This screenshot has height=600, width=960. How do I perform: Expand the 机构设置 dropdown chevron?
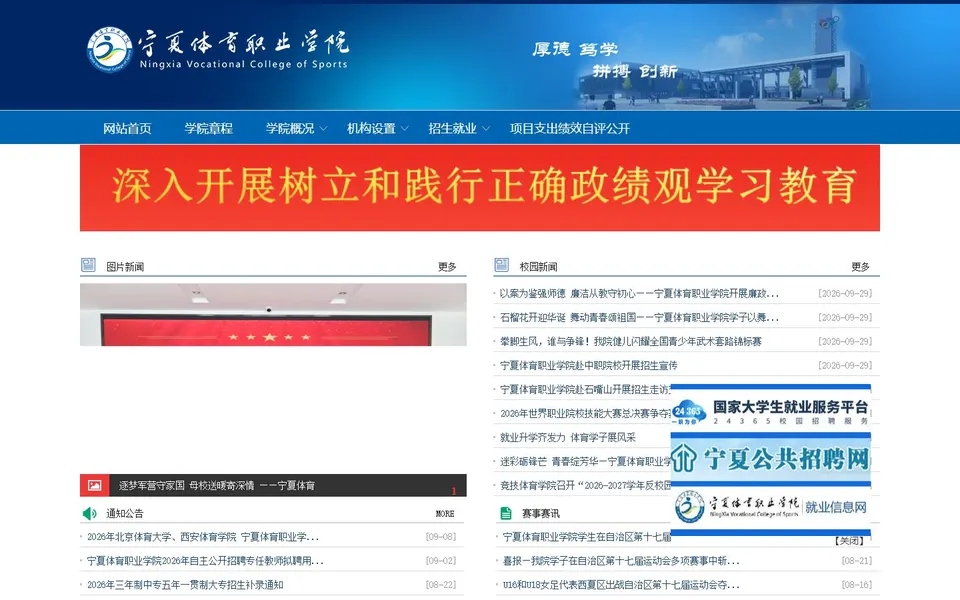pyautogui.click(x=405, y=129)
